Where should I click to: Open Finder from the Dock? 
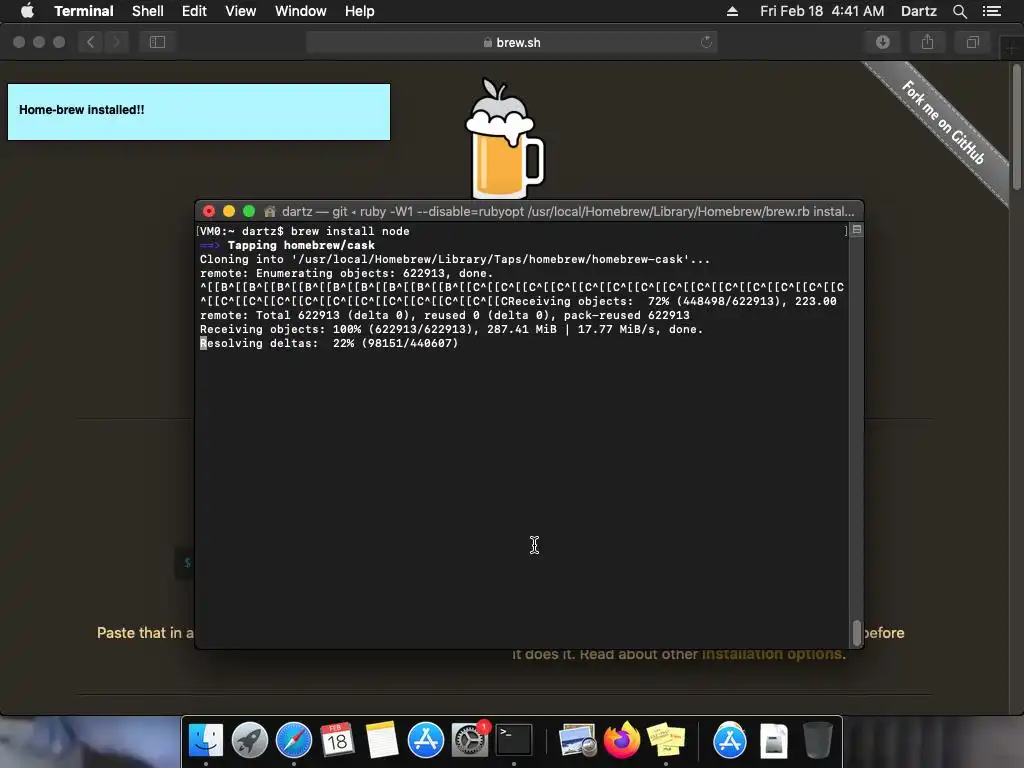(206, 741)
